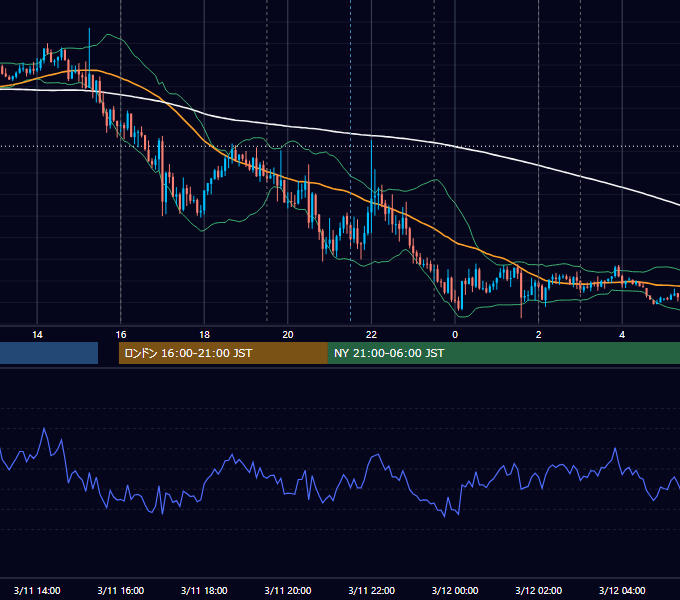The height and width of the screenshot is (600, 680).
Task: Click the 20 hour axis label
Action: tap(288, 335)
